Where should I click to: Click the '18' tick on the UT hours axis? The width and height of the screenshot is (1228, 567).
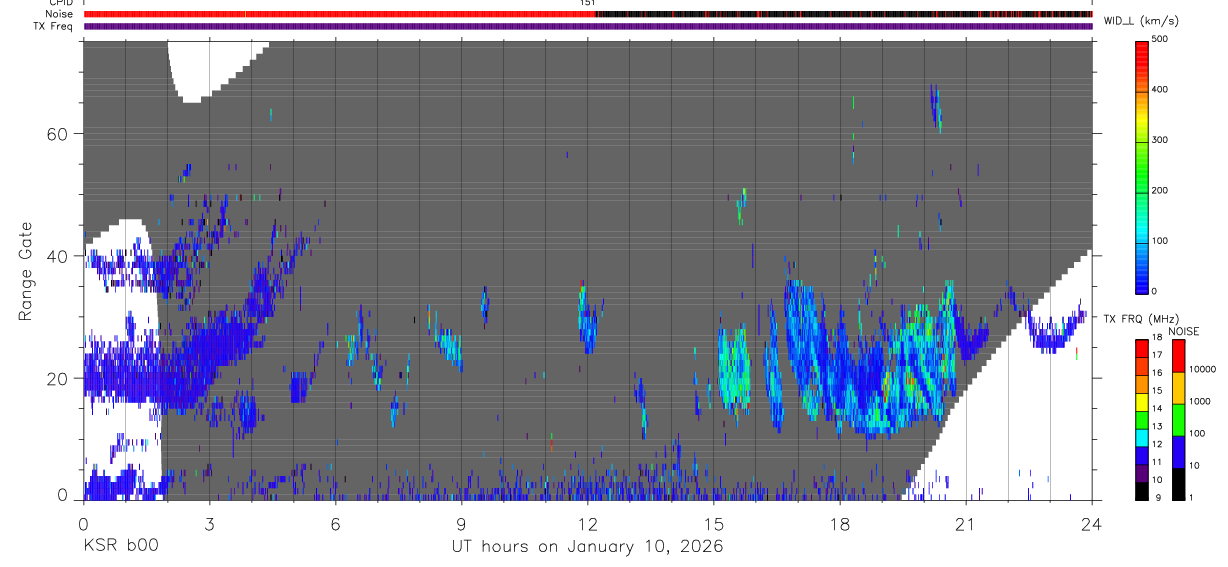(839, 523)
